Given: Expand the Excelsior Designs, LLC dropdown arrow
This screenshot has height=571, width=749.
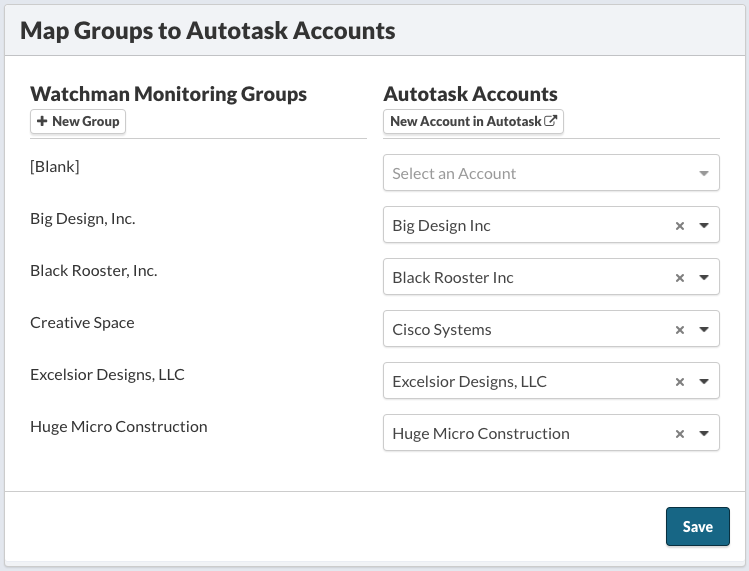Looking at the screenshot, I should pyautogui.click(x=703, y=382).
